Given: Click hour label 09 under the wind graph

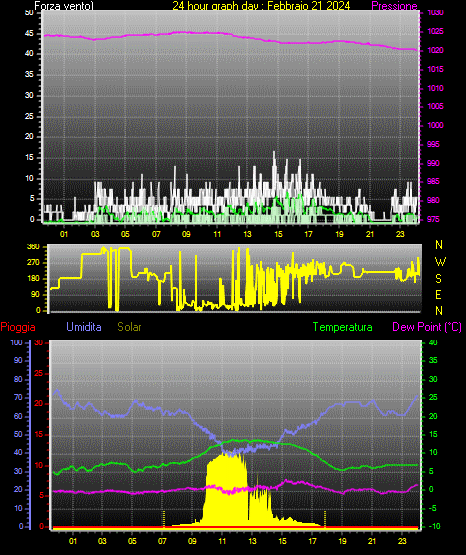Looking at the screenshot, I should click(186, 234).
